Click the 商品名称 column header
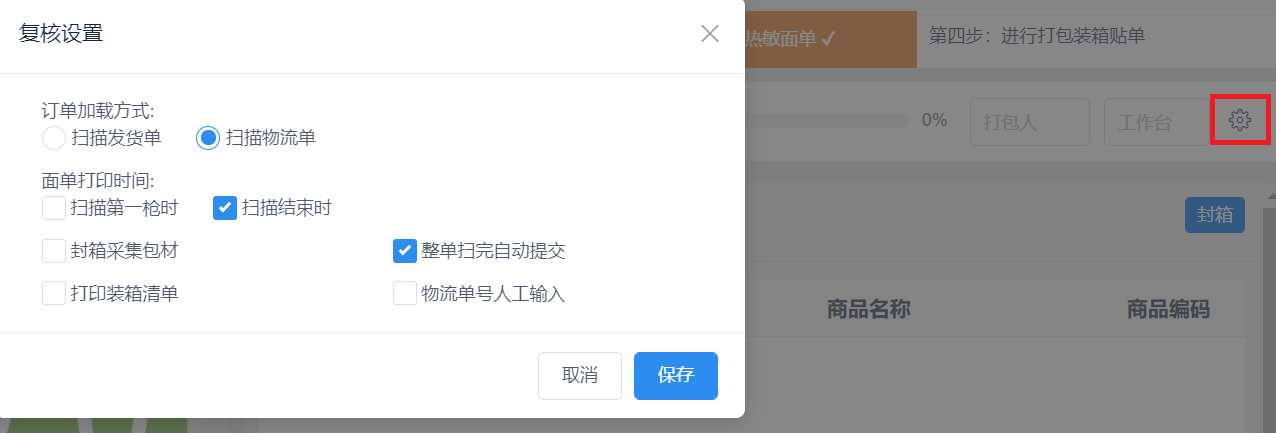Viewport: 1276px width, 433px height. tap(868, 309)
